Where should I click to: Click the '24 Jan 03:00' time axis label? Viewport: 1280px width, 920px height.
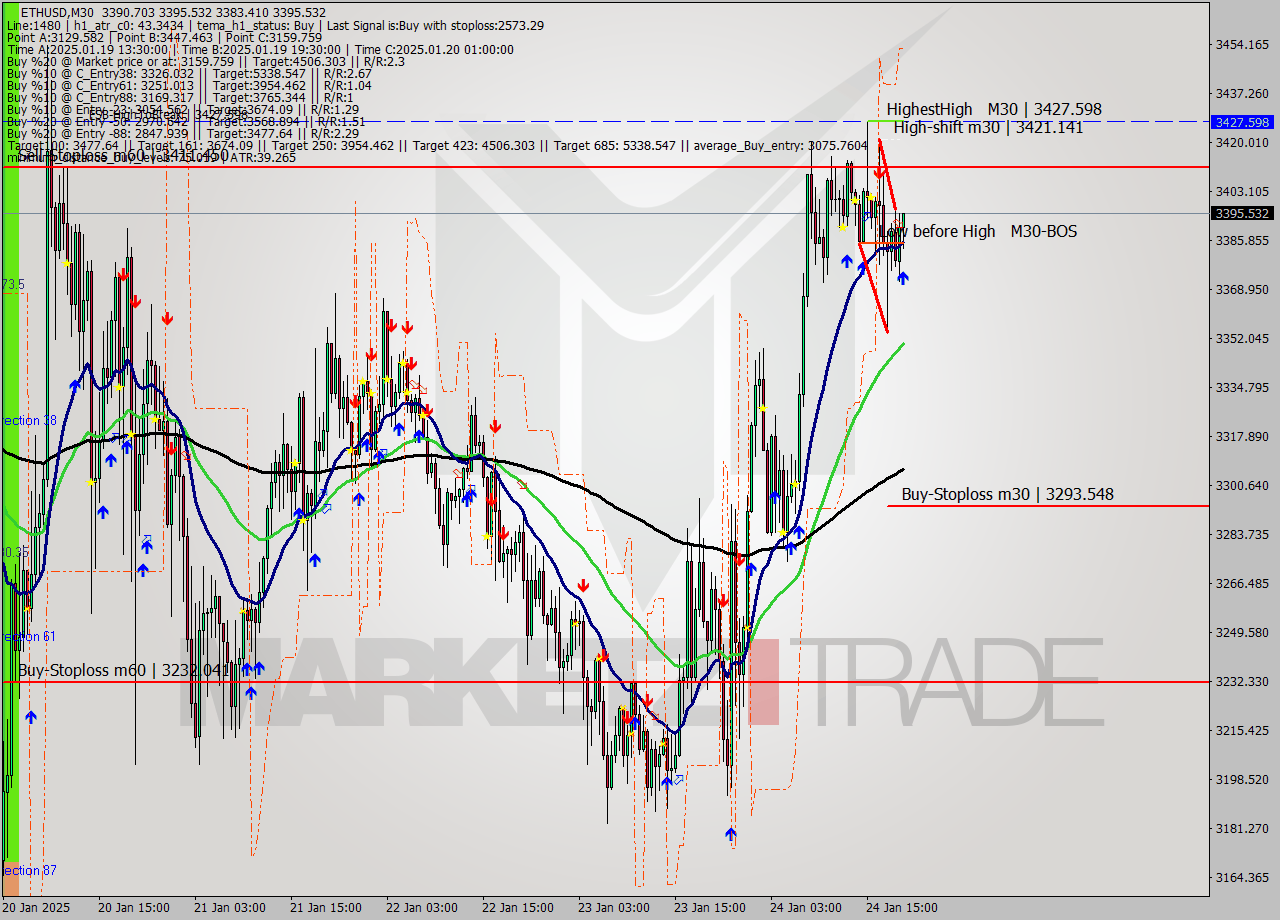[805, 908]
